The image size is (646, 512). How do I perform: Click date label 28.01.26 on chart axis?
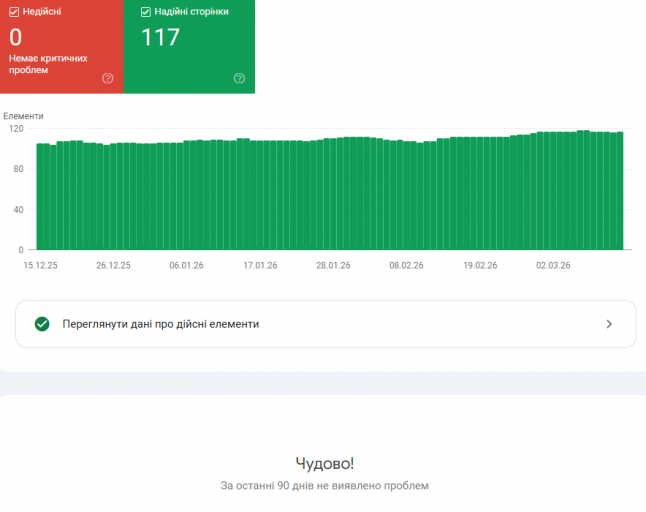[333, 265]
